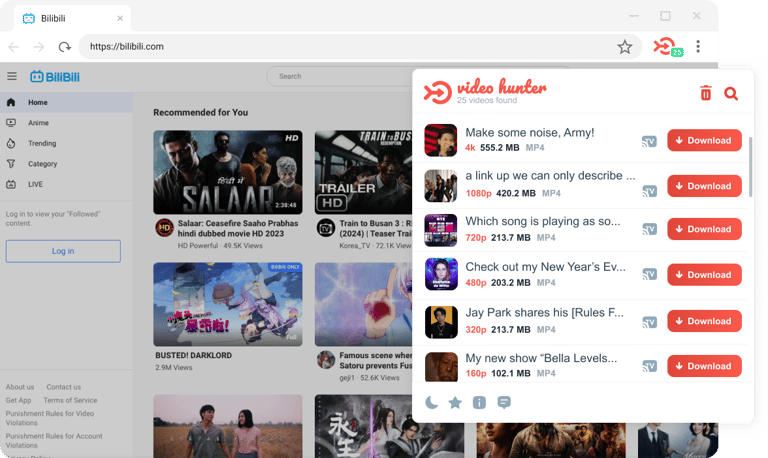Cast 'a link up we can only describe' to TV

point(649,191)
